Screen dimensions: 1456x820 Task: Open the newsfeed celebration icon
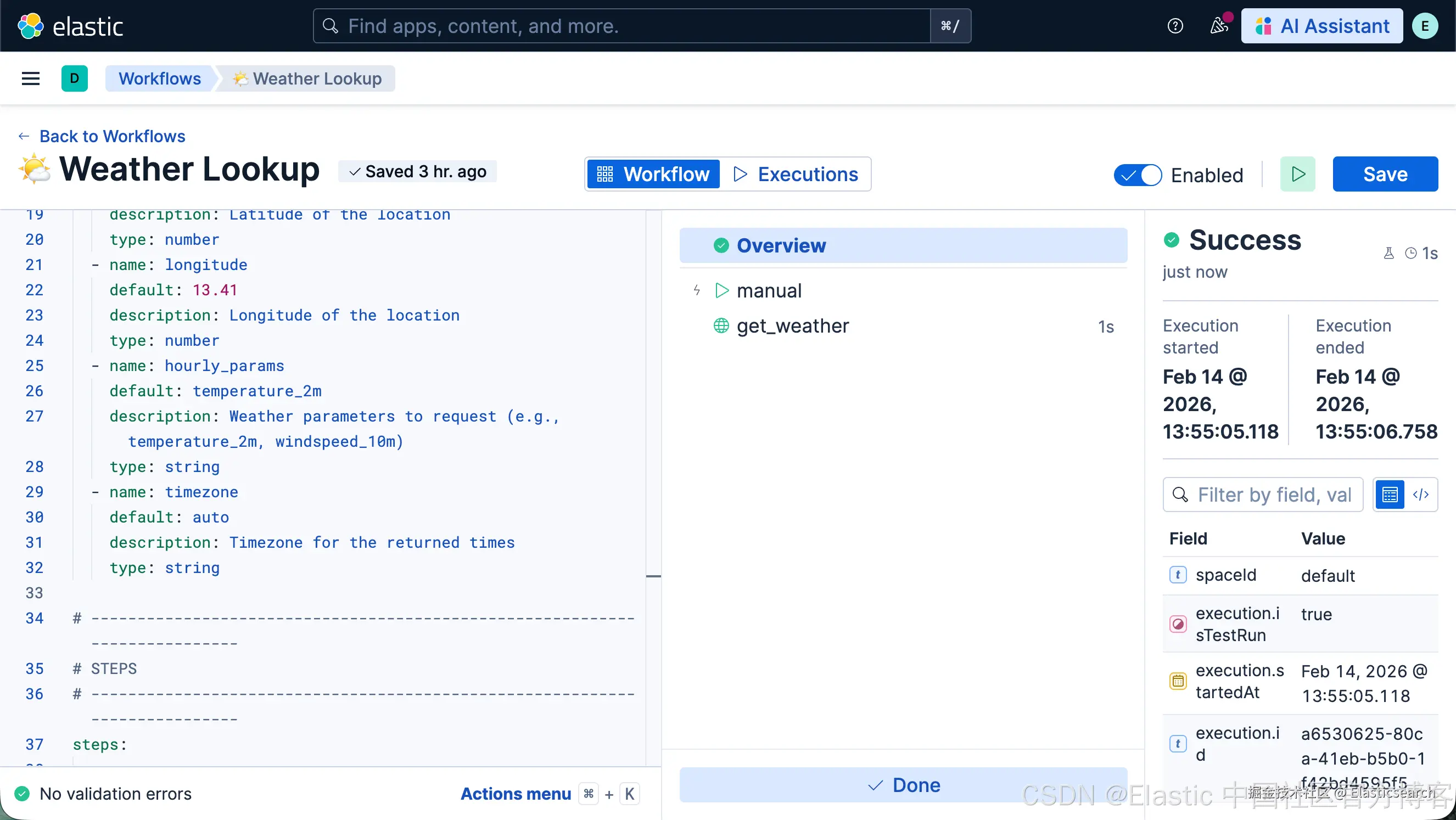(1219, 25)
